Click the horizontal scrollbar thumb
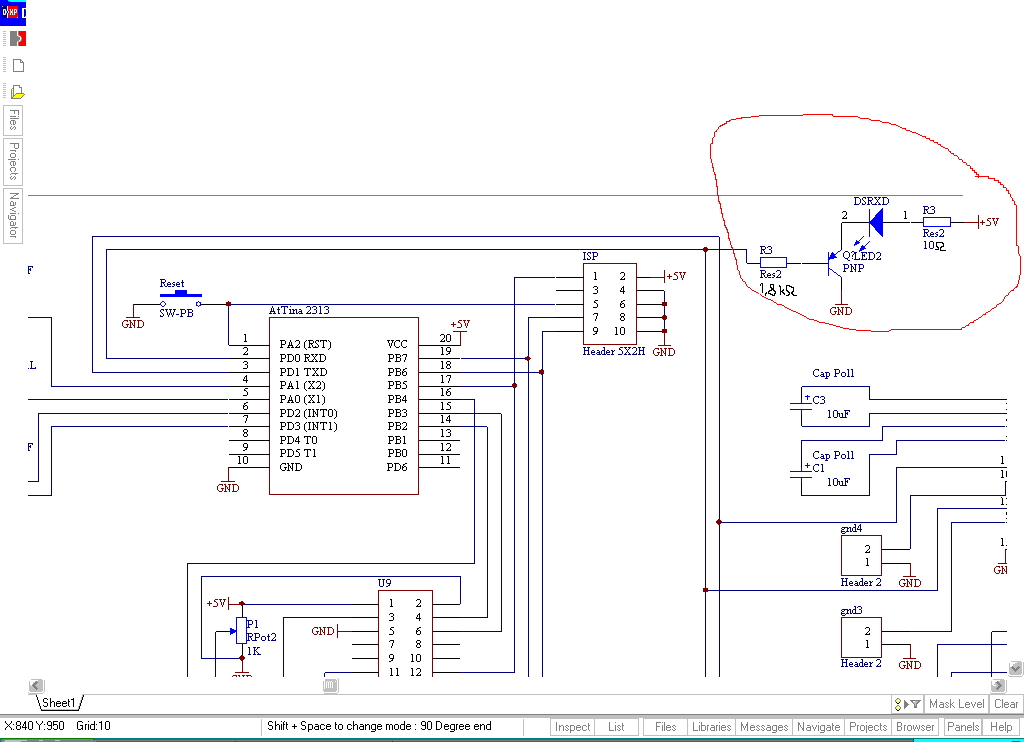 [330, 685]
